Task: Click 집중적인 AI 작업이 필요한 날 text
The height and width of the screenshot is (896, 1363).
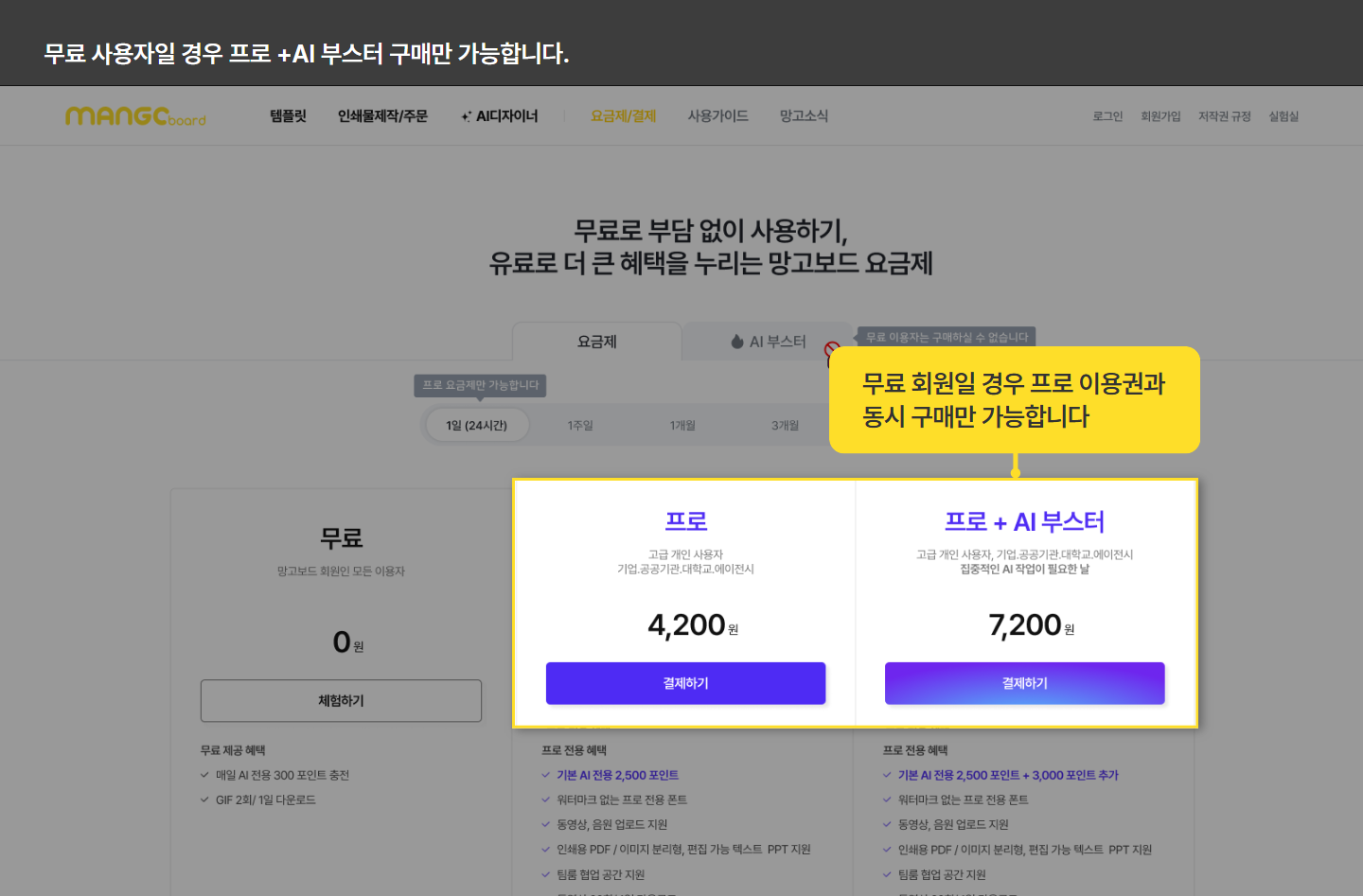Action: tap(1024, 570)
